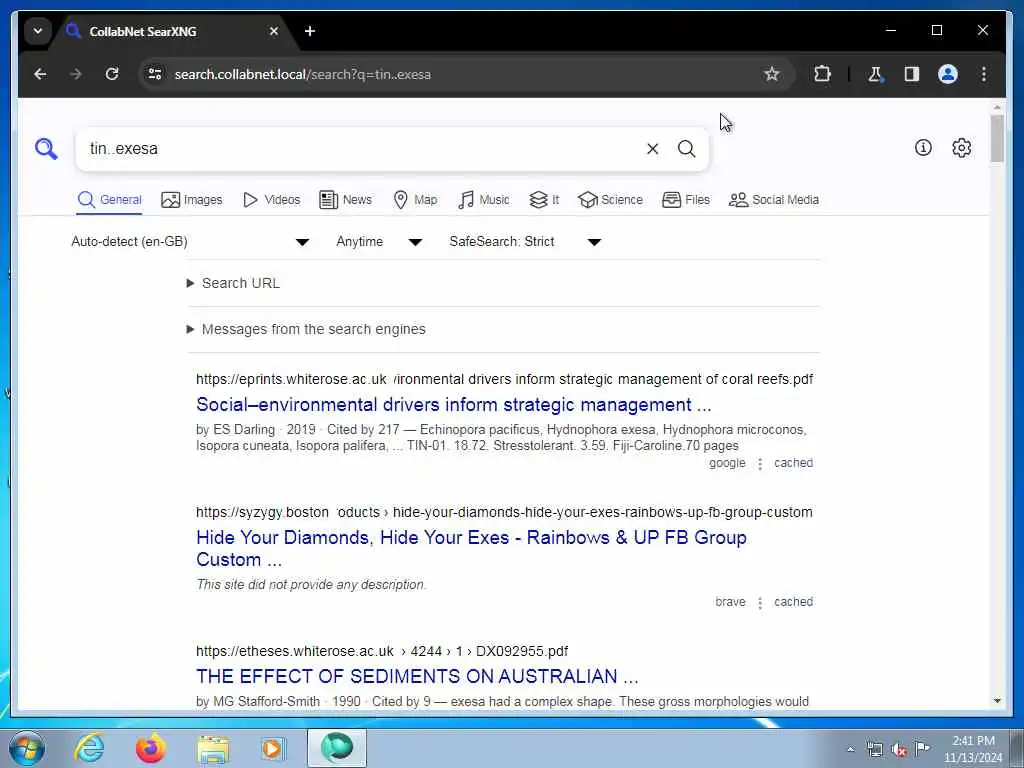Open the SafeSearch: Strict dropdown
The width and height of the screenshot is (1024, 768).
pyautogui.click(x=525, y=242)
